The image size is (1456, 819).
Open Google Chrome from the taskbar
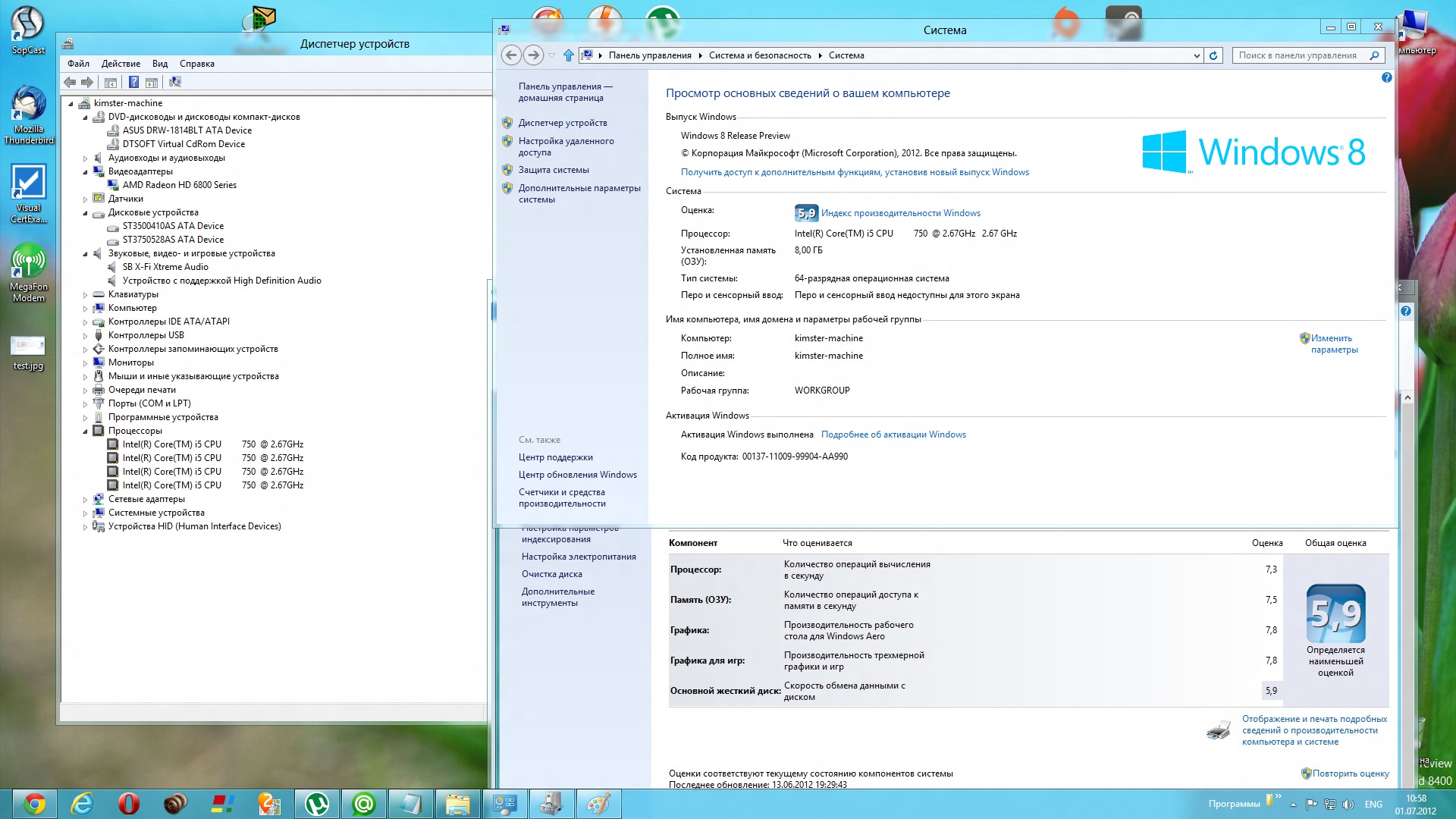tap(35, 804)
